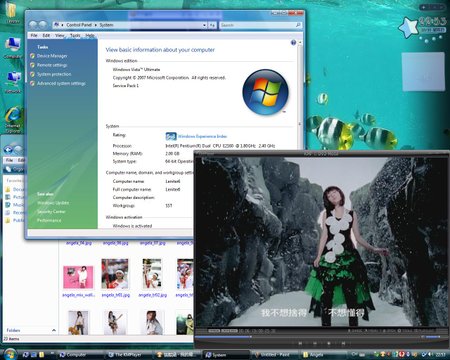Open the Help menu in System window

[90, 35]
